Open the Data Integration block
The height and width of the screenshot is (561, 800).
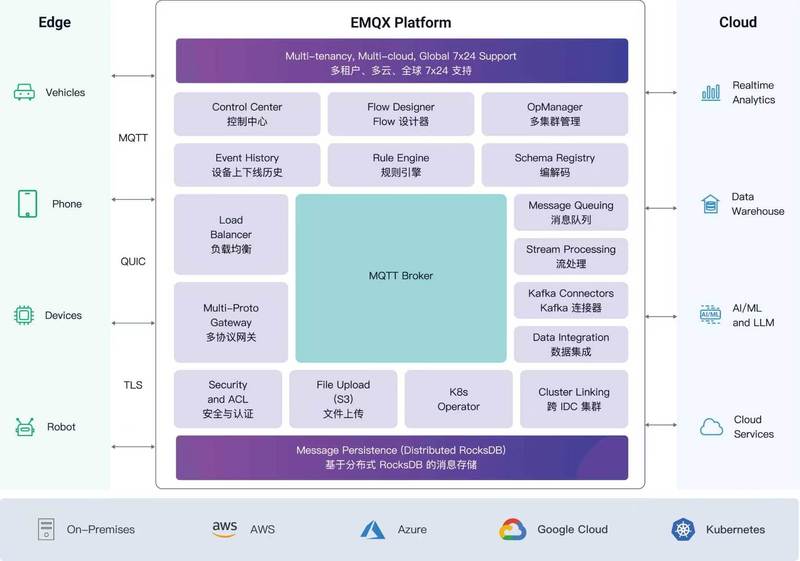(x=571, y=344)
